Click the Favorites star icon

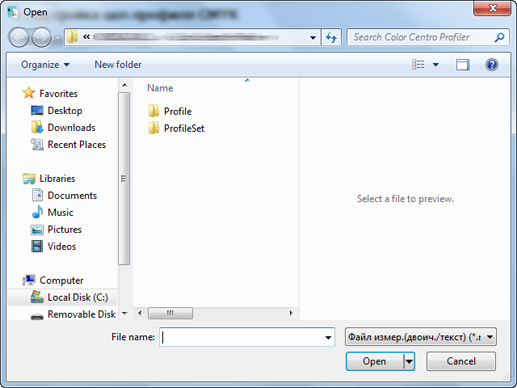click(29, 93)
